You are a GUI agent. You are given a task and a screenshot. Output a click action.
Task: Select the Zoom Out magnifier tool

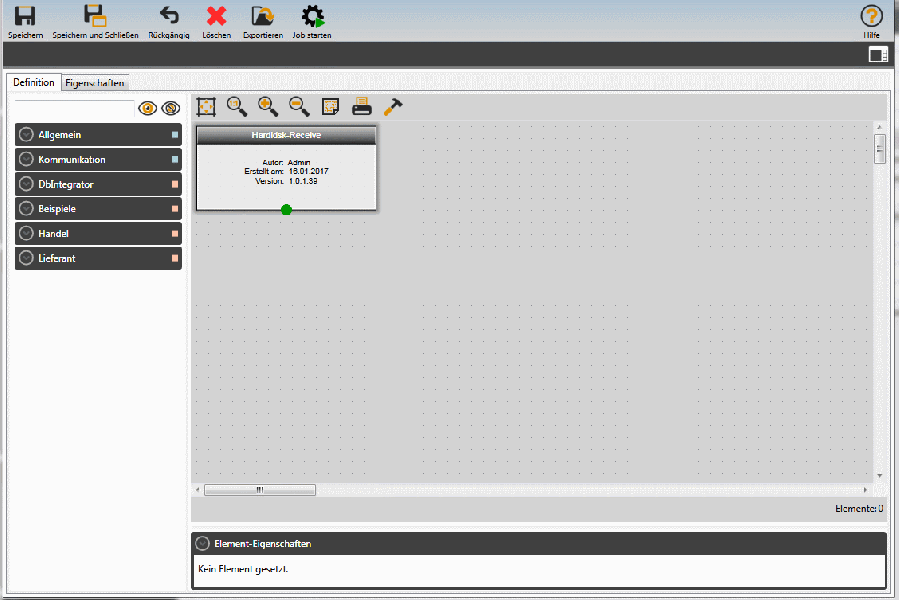[x=297, y=107]
